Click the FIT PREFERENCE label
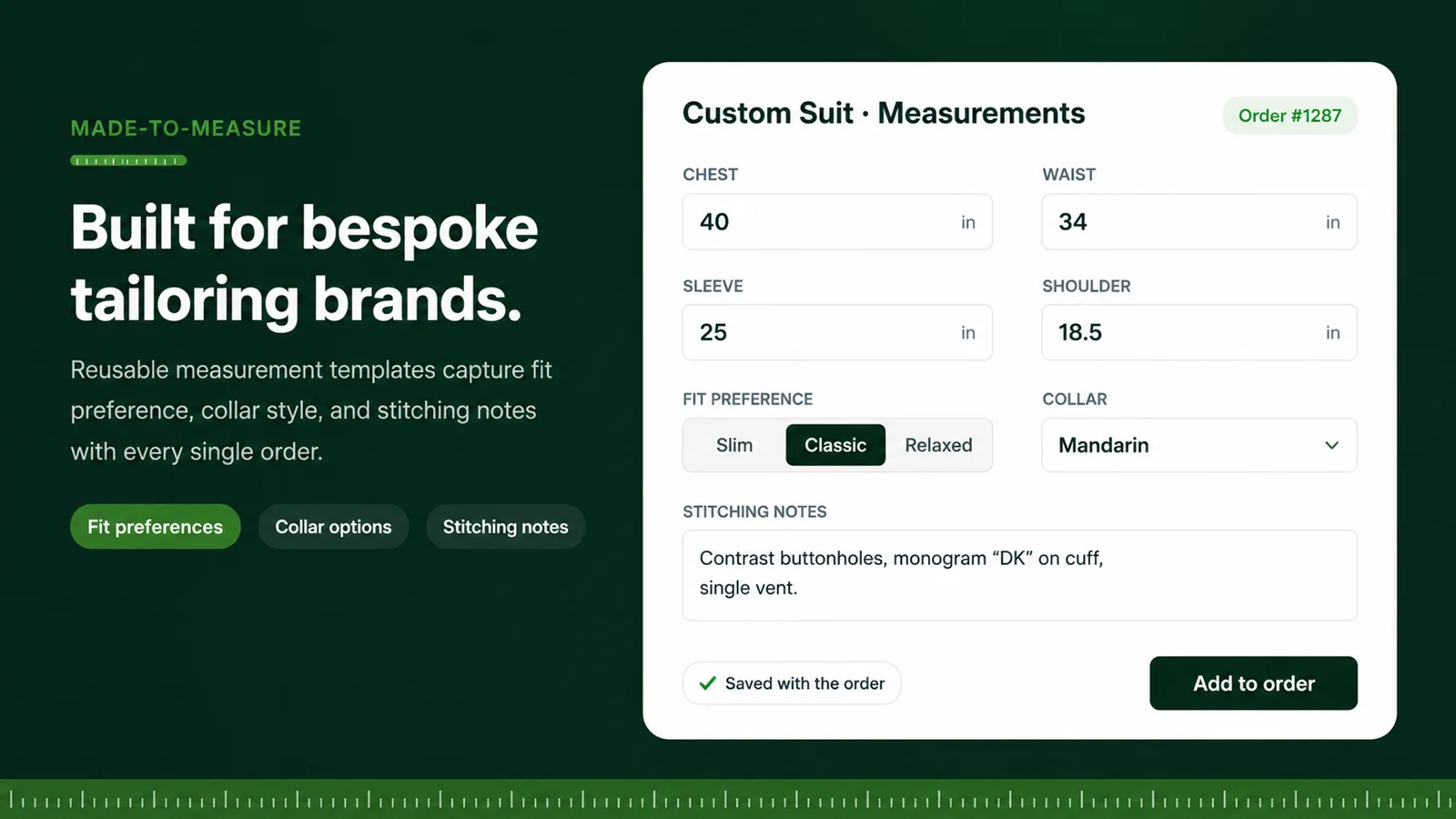 coord(748,399)
